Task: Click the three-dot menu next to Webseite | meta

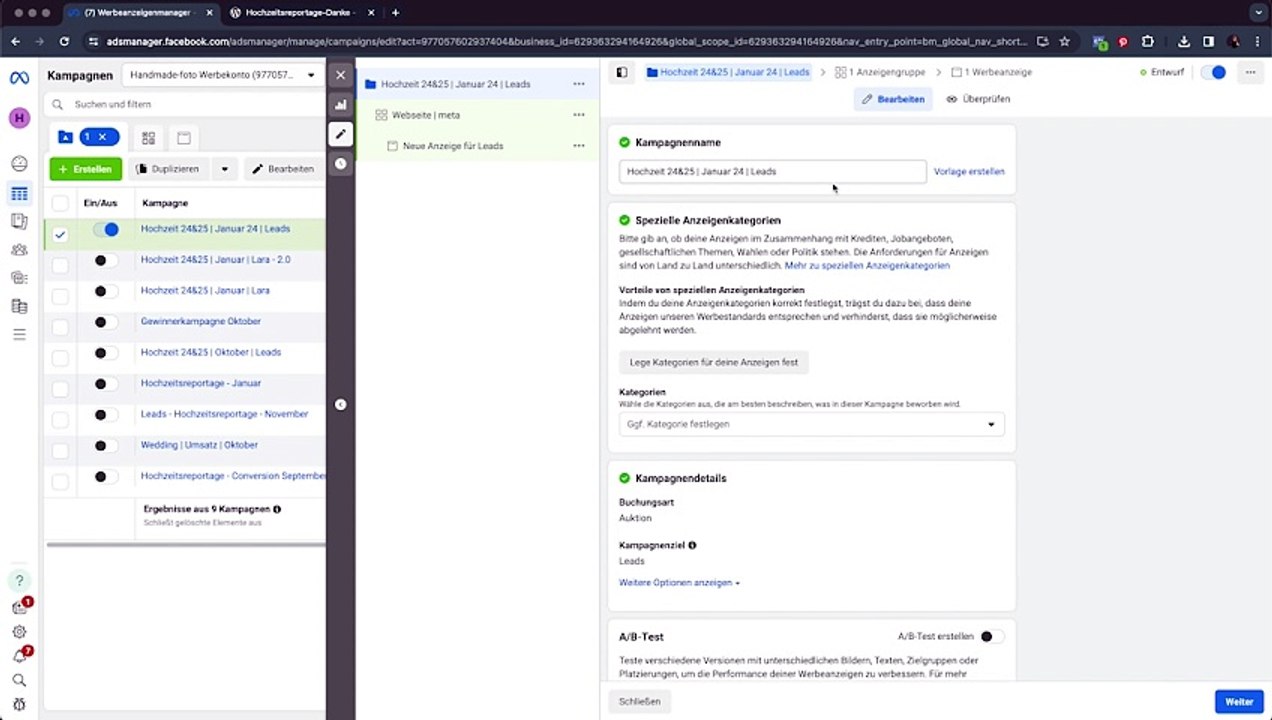Action: tap(578, 115)
